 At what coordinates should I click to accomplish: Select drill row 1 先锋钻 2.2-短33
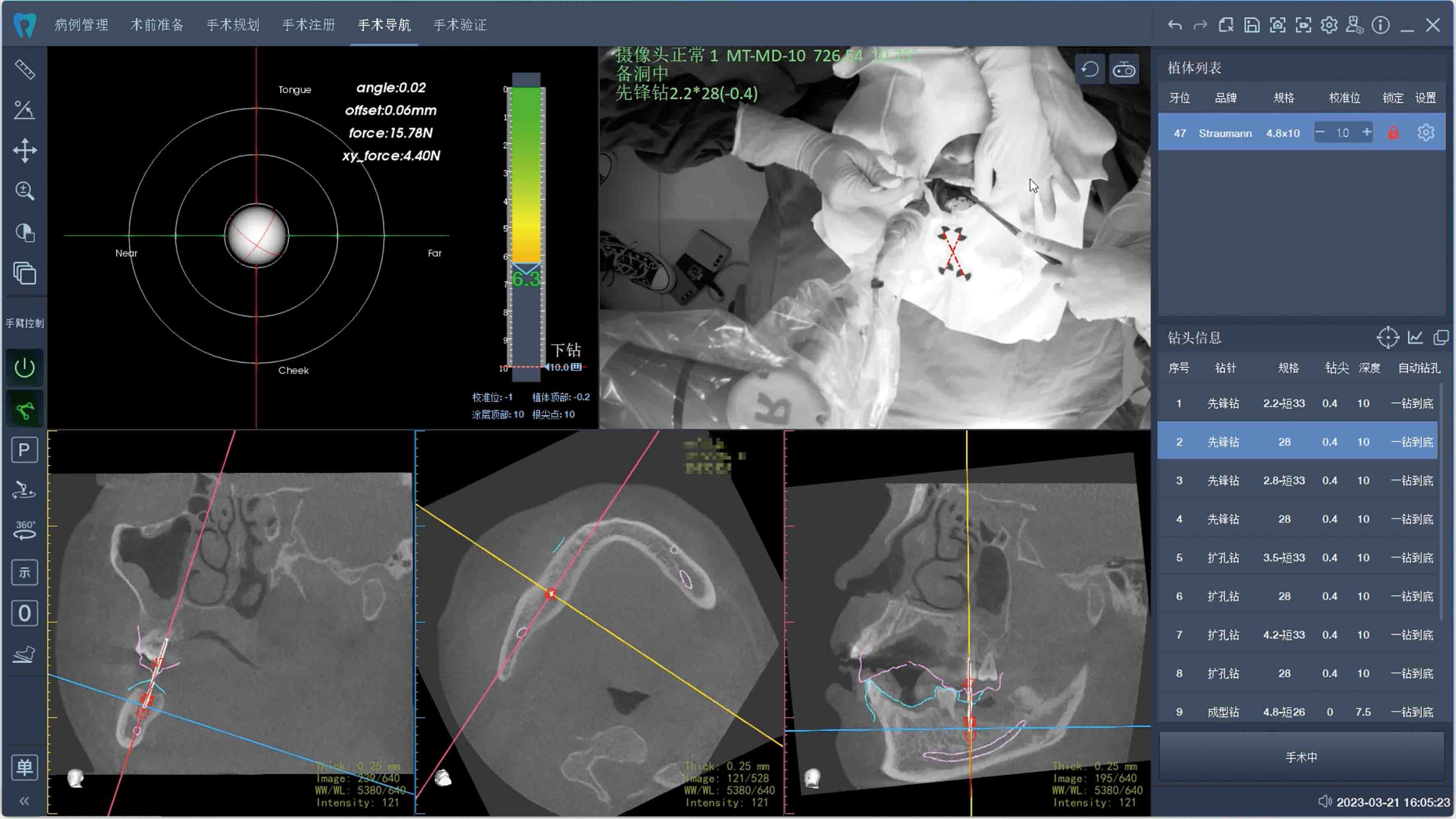click(x=1298, y=403)
